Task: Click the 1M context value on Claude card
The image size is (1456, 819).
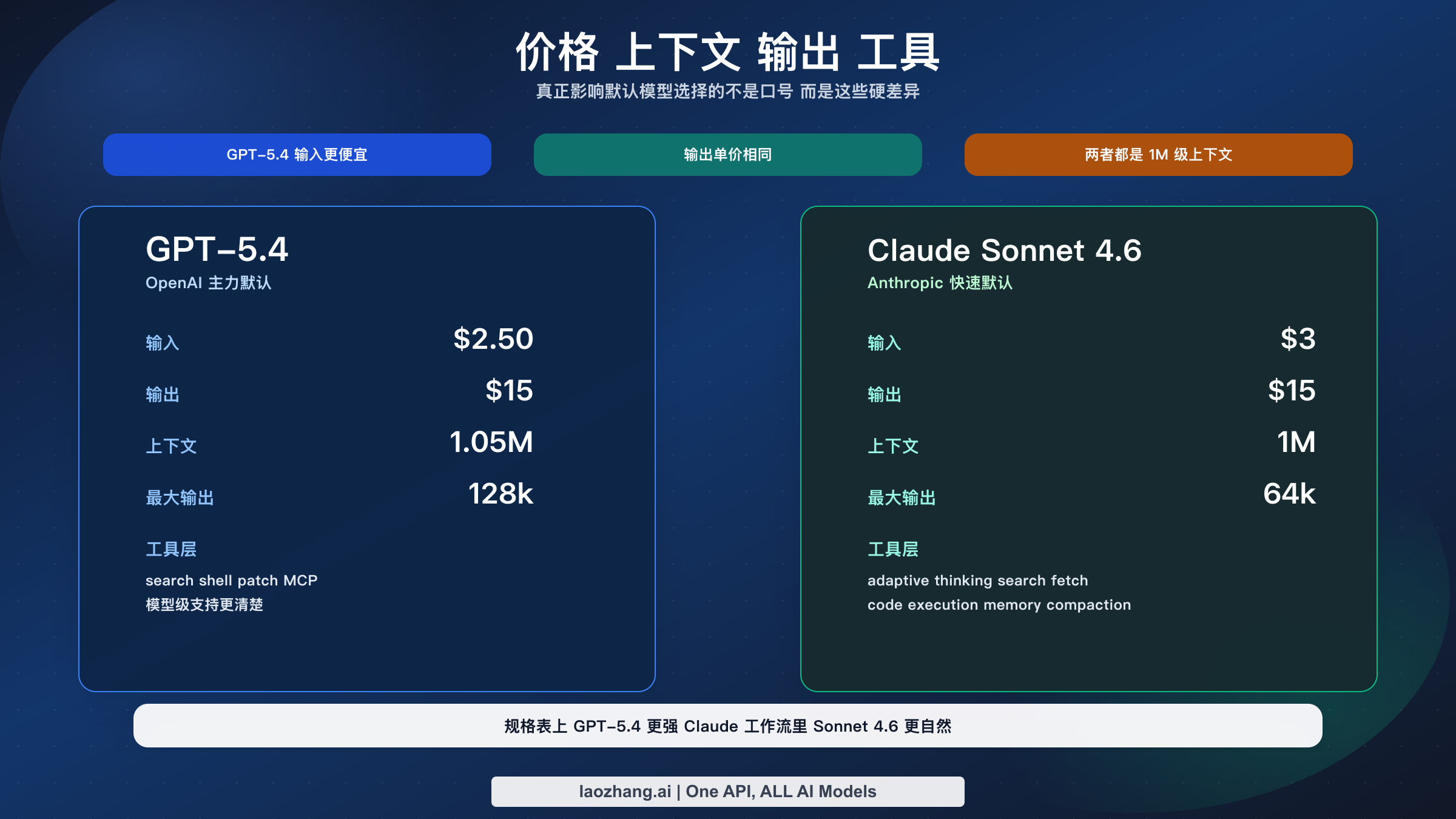Action: 1295,443
